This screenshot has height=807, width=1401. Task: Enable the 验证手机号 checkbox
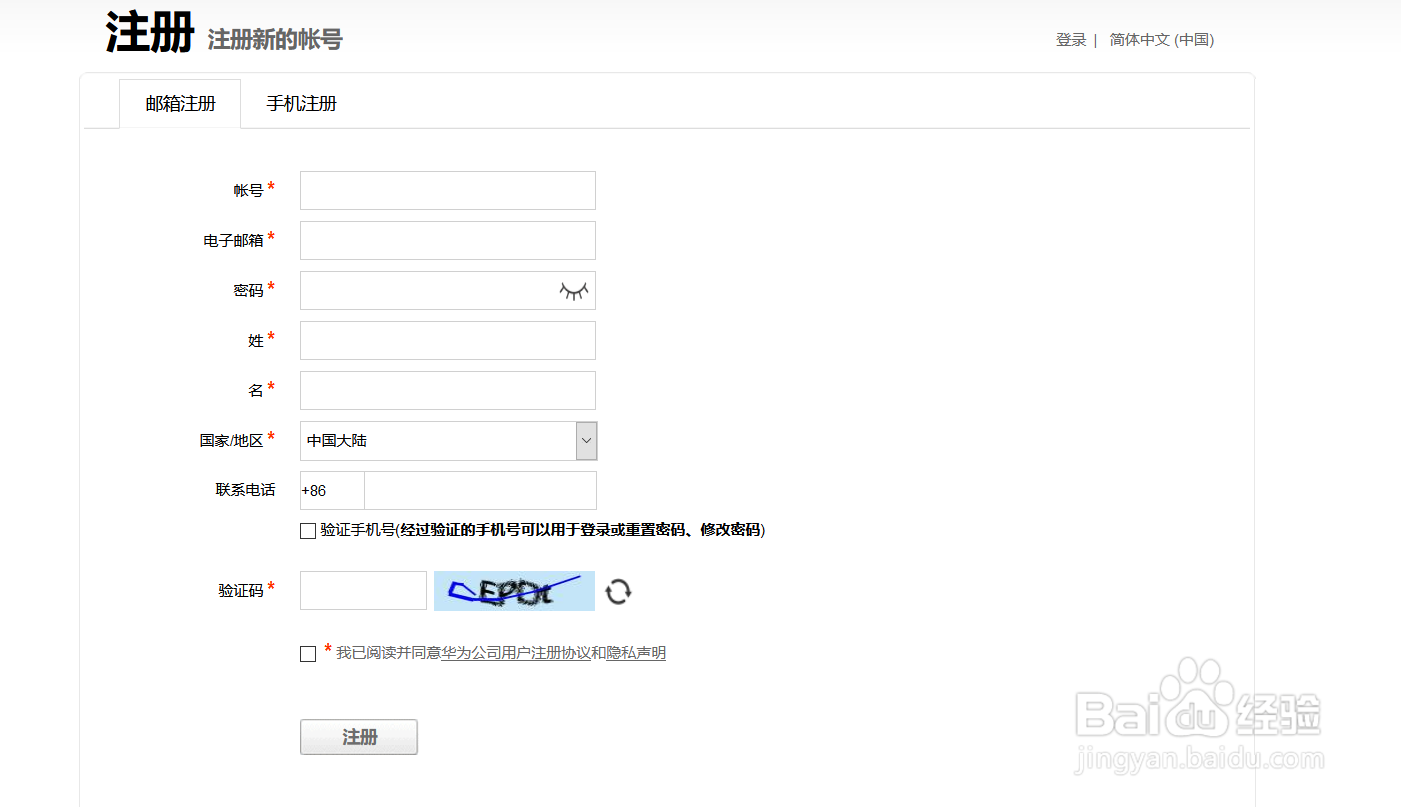(x=308, y=531)
